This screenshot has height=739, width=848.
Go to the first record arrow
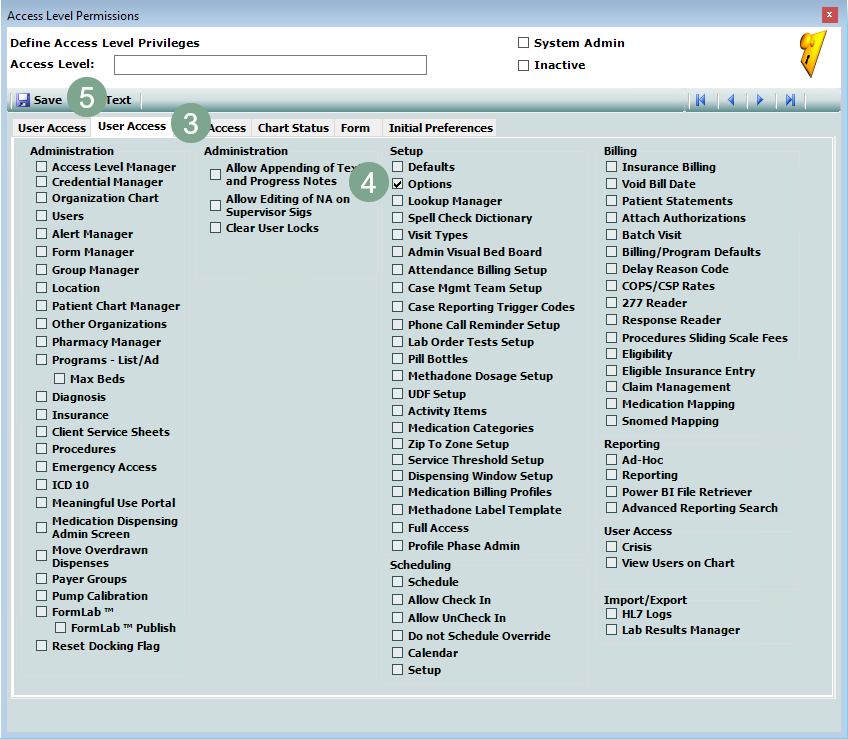tap(701, 100)
